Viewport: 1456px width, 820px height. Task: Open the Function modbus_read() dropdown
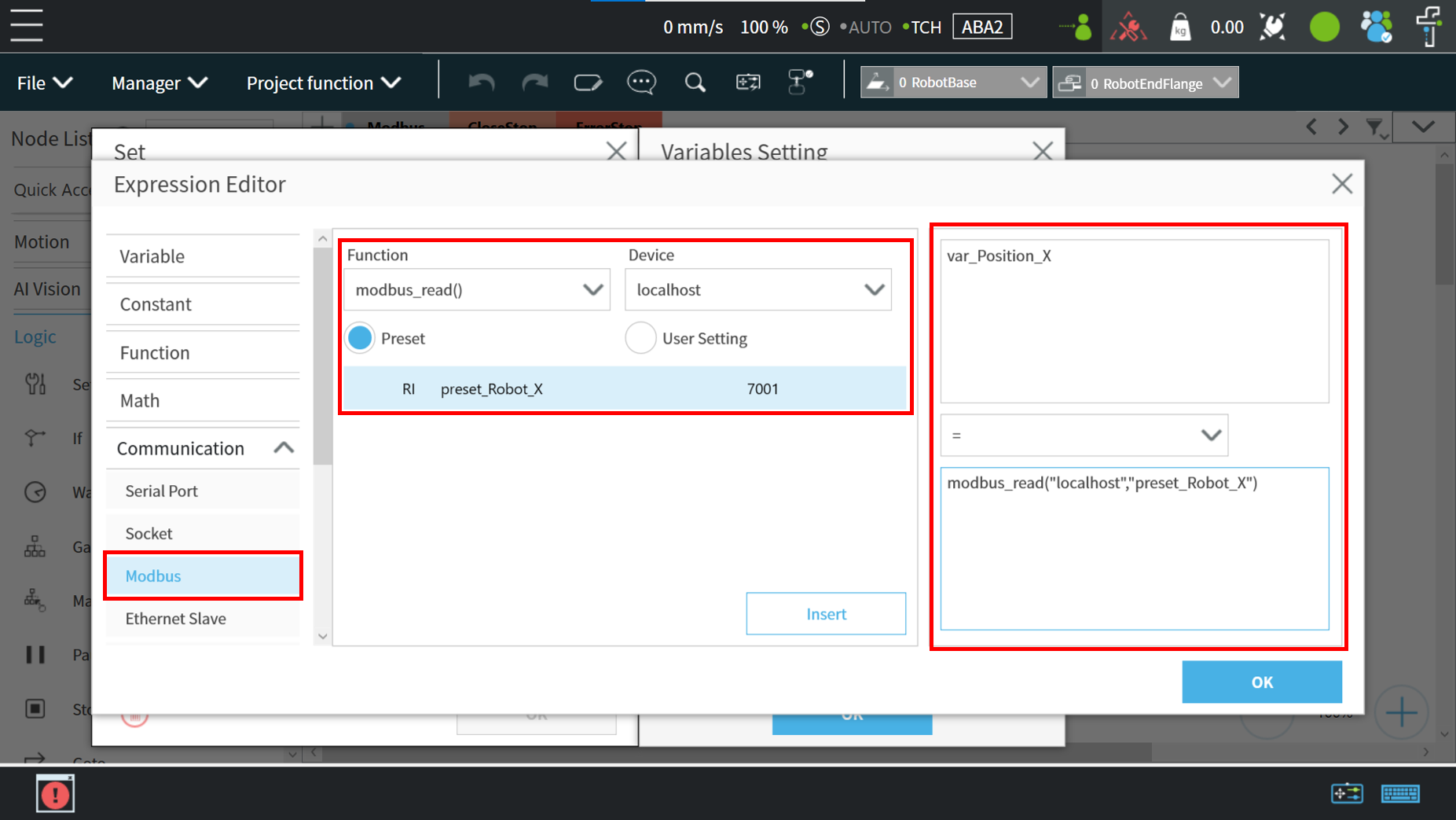coord(477,290)
